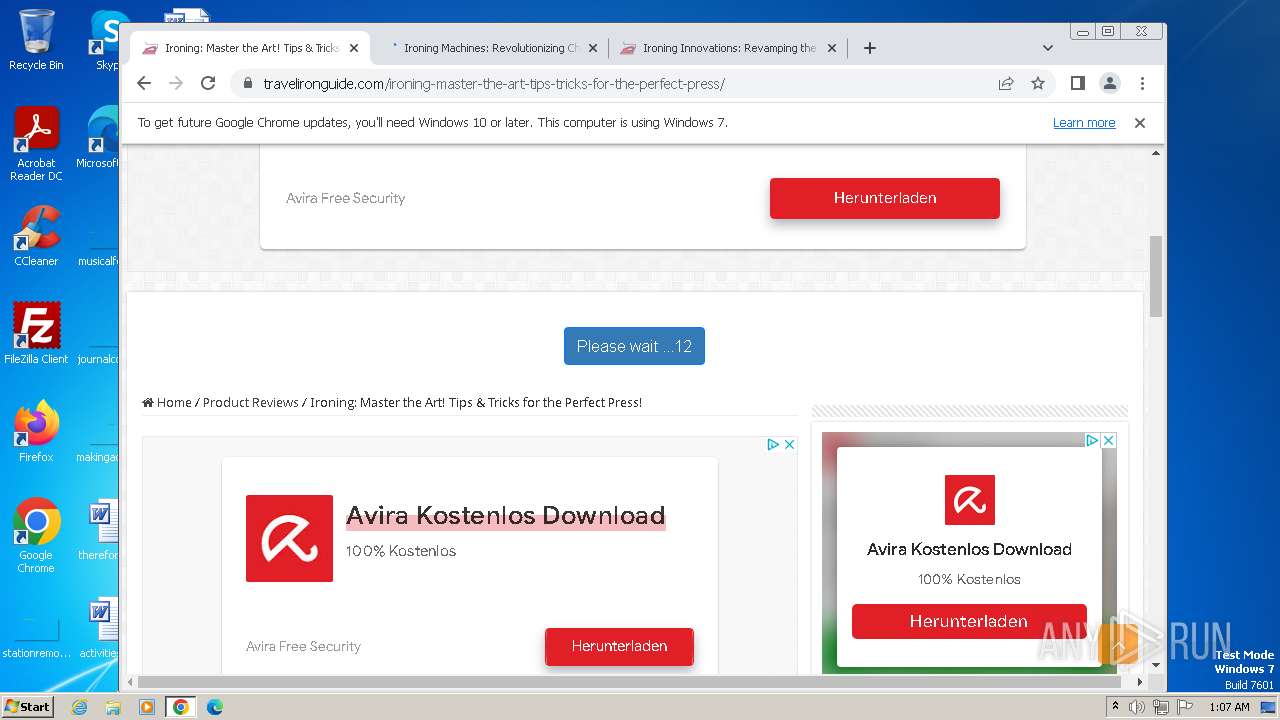
Task: Open Chrome side panel icon
Action: click(1077, 83)
